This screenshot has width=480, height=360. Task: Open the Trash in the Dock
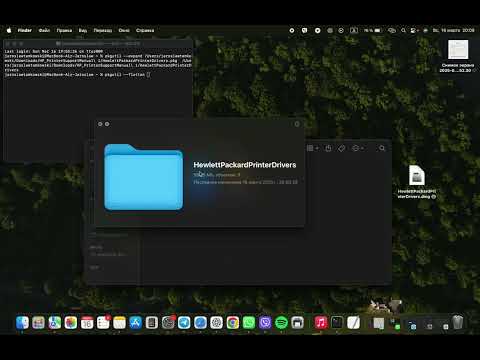458,322
